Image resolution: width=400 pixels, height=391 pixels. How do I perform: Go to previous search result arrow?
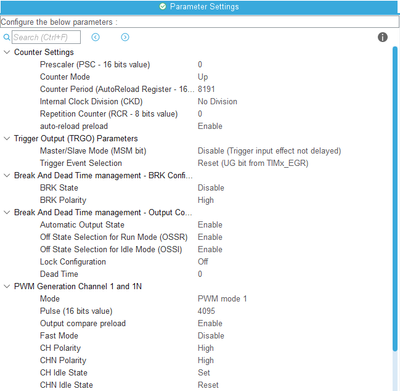tap(96, 37)
